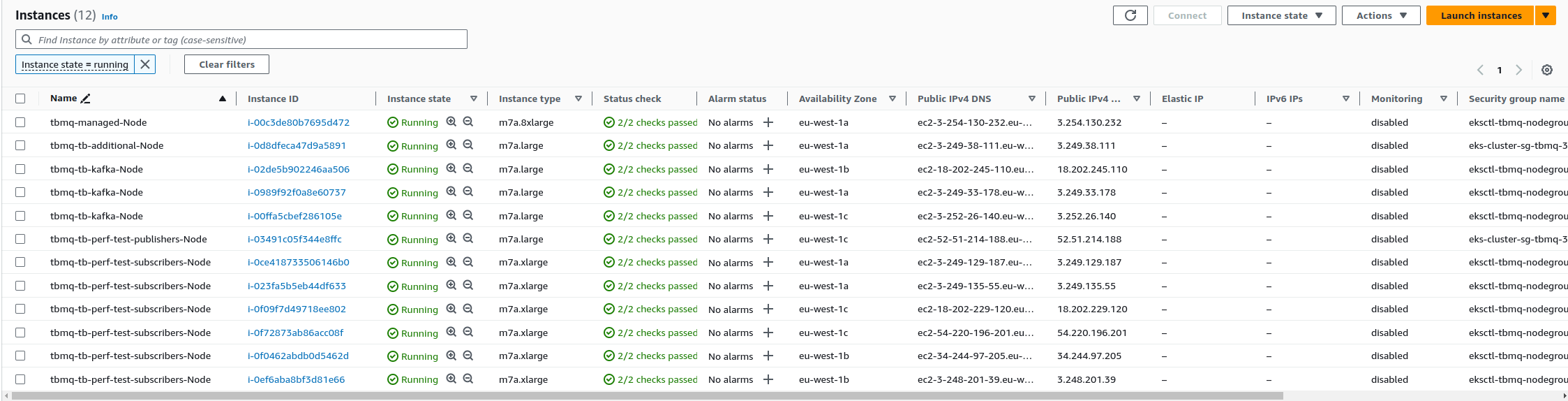Image resolution: width=1568 pixels, height=401 pixels.
Task: Add alarm plus icon for tbmq-managed-Node
Action: coord(768,122)
